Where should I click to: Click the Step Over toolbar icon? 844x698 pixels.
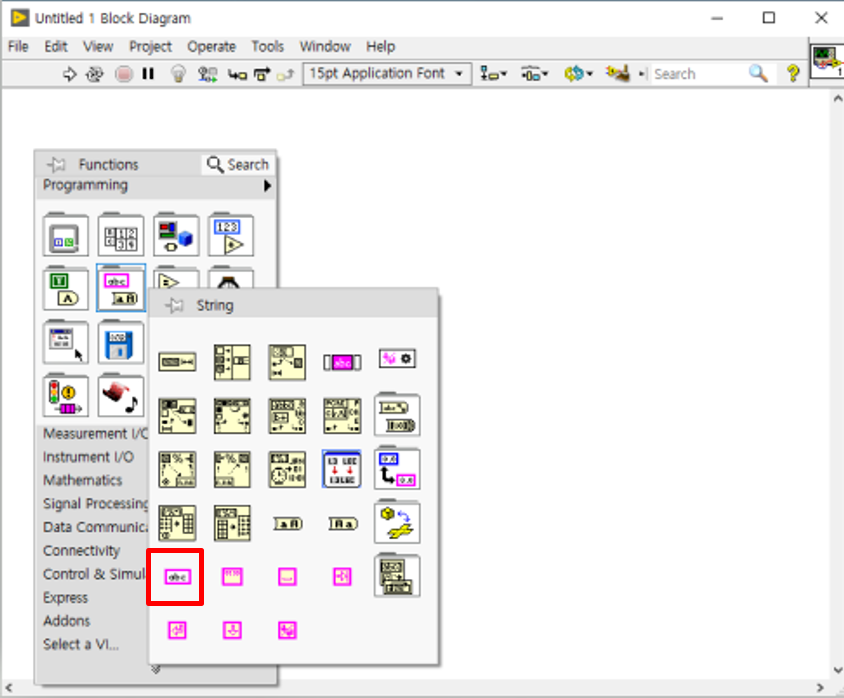pyautogui.click(x=262, y=74)
